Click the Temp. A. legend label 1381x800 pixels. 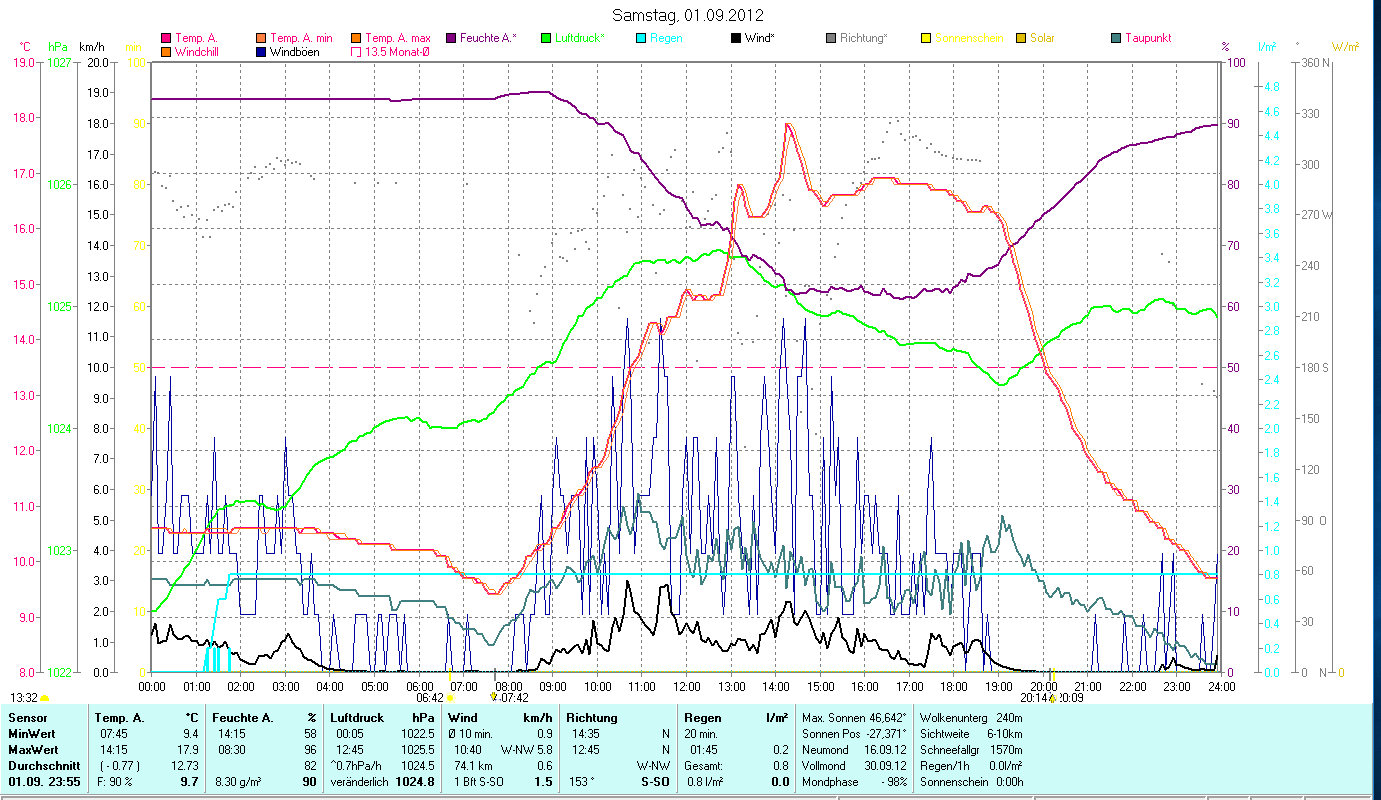pos(196,38)
